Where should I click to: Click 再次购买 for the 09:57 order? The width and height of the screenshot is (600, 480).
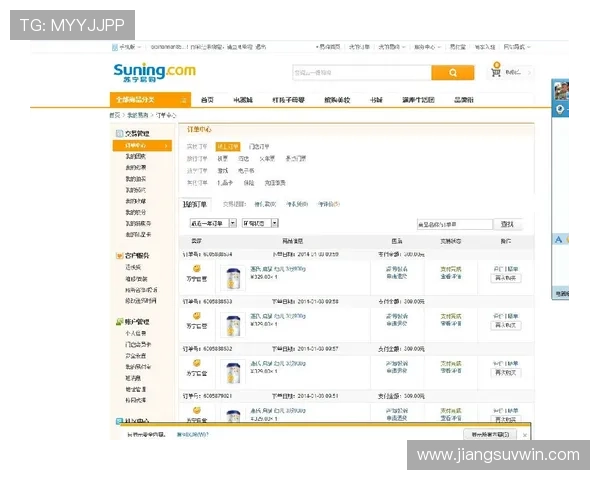[505, 372]
